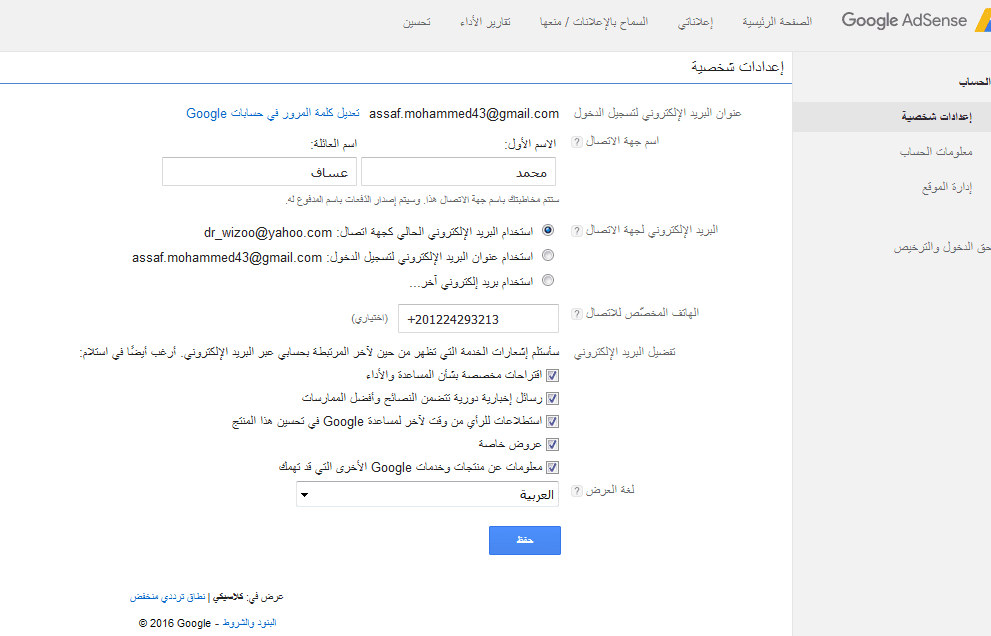This screenshot has height=636, width=991.
Task: Click phone number field +201224293213
Action: [478, 319]
